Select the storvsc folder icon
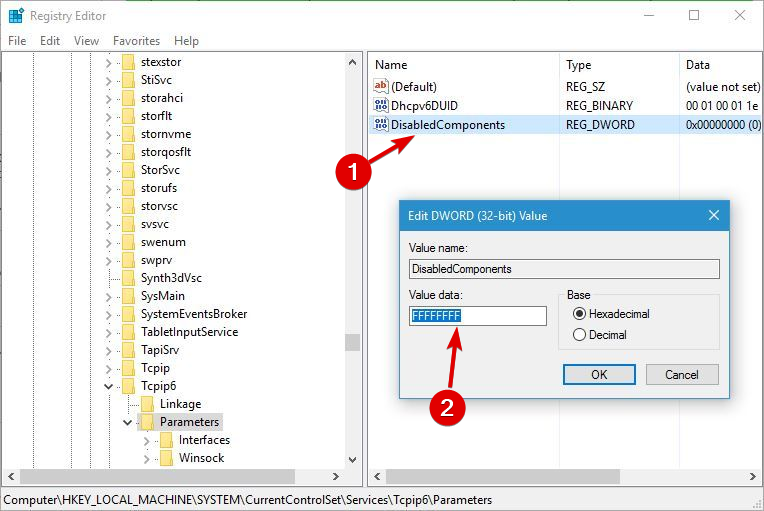This screenshot has width=764, height=511. pos(128,207)
